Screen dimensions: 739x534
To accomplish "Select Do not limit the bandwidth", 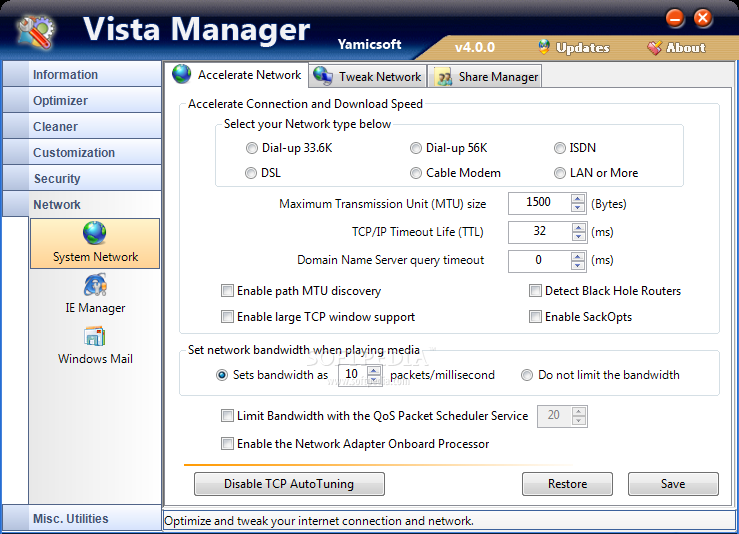I will pyautogui.click(x=527, y=375).
